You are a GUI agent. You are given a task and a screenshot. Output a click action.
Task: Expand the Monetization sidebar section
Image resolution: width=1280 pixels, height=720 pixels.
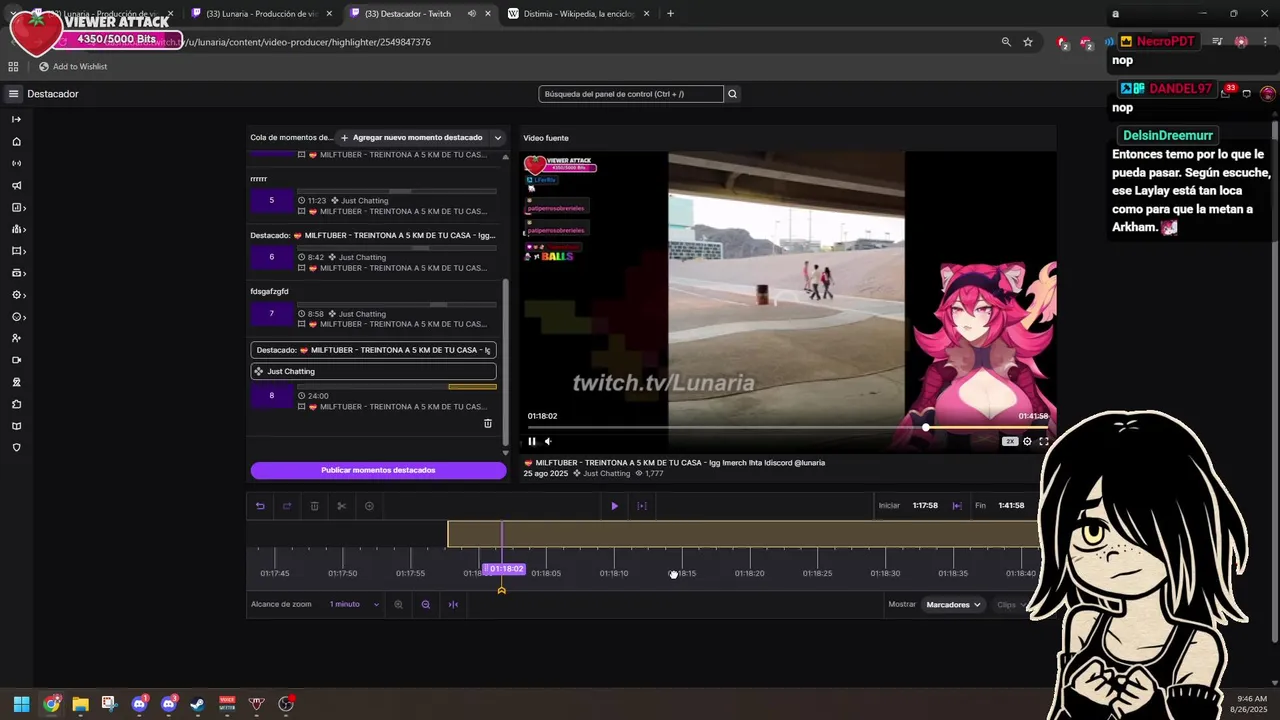coord(17,273)
